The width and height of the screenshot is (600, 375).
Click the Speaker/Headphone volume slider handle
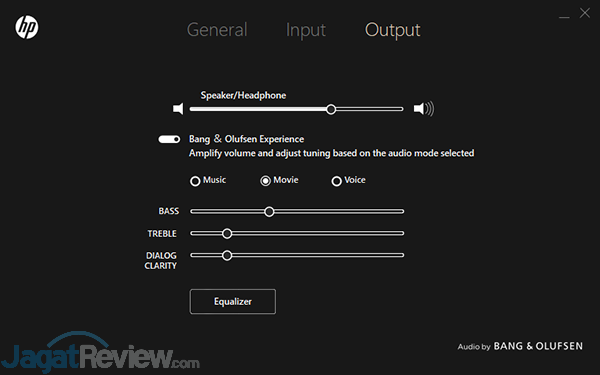[x=331, y=109]
